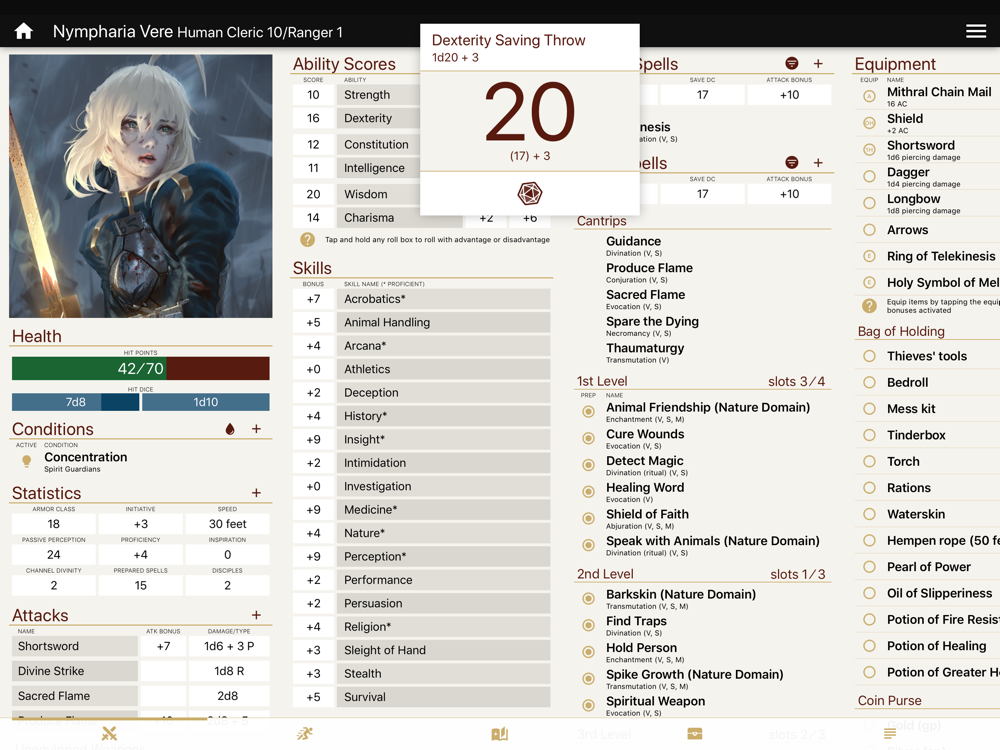Viewport: 1000px width, 750px height.
Task: Tap the Channel Divinity value 2
Action: (54, 585)
